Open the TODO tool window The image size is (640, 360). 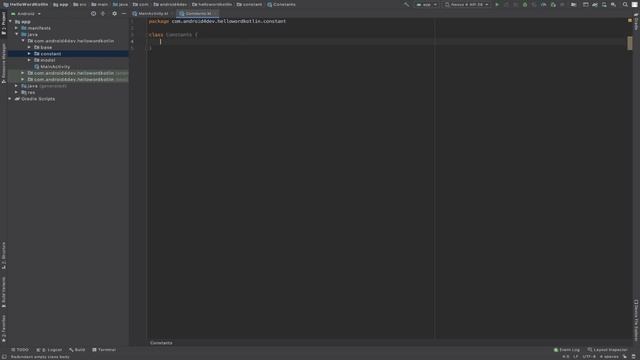pyautogui.click(x=20, y=350)
